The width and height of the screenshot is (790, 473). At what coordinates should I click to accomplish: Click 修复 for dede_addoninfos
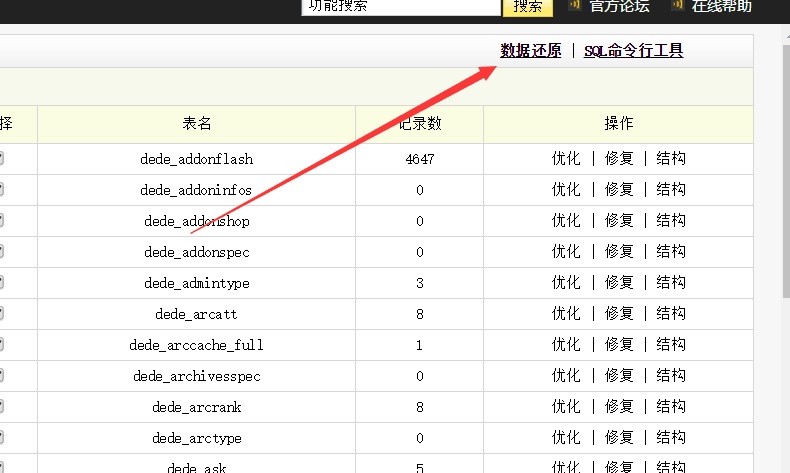(x=619, y=189)
